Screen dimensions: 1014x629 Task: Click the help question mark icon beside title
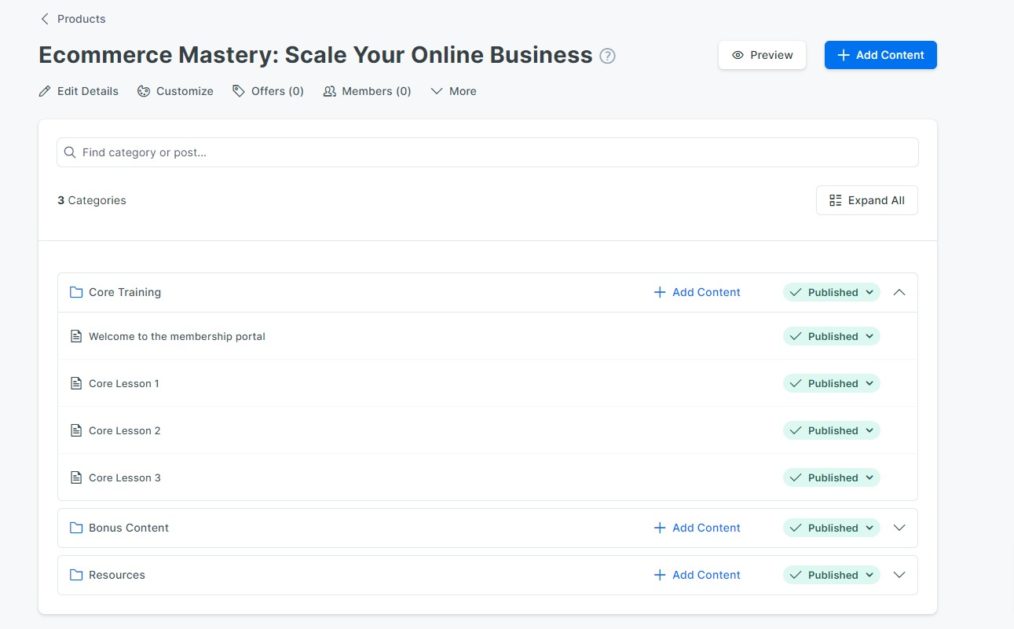[x=607, y=56]
